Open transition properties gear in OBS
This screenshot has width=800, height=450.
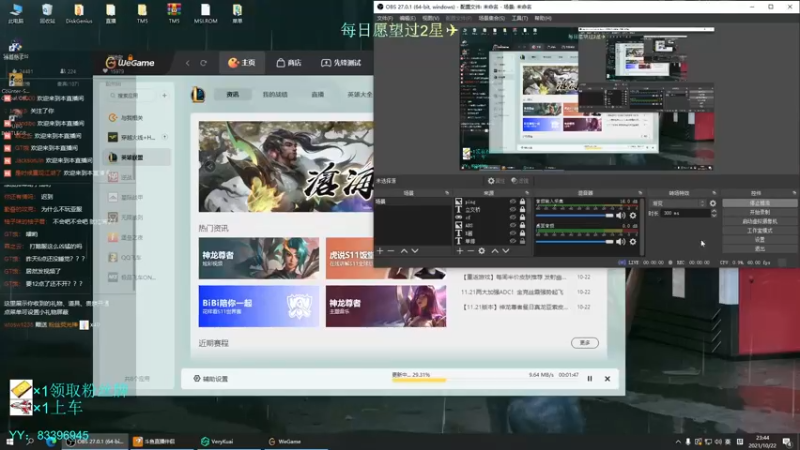pyautogui.click(x=713, y=203)
